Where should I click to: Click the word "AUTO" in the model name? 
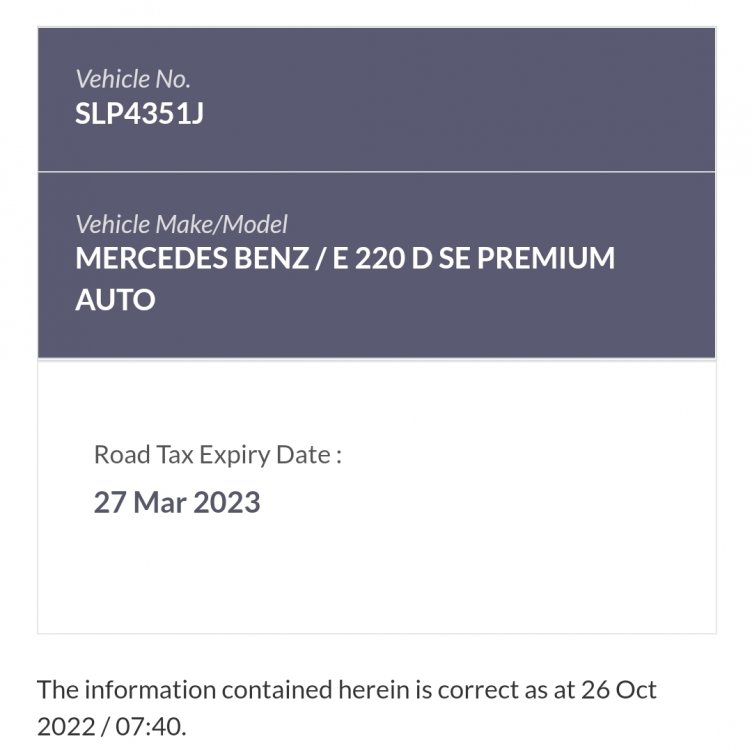(115, 300)
